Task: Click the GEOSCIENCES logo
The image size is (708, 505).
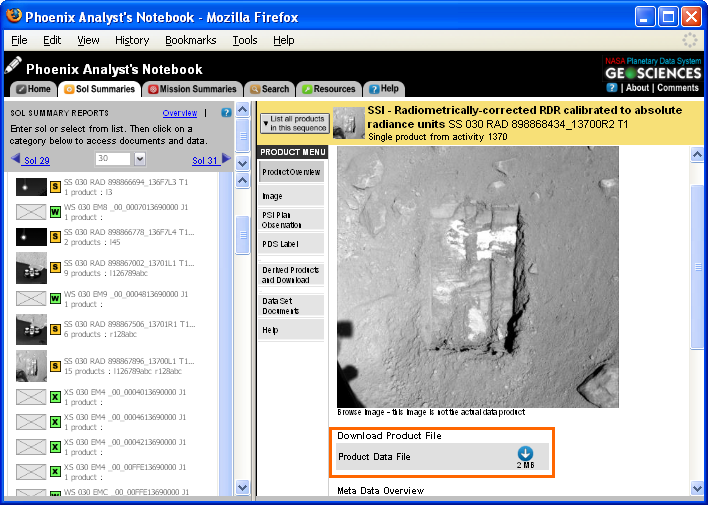Action: 653,73
